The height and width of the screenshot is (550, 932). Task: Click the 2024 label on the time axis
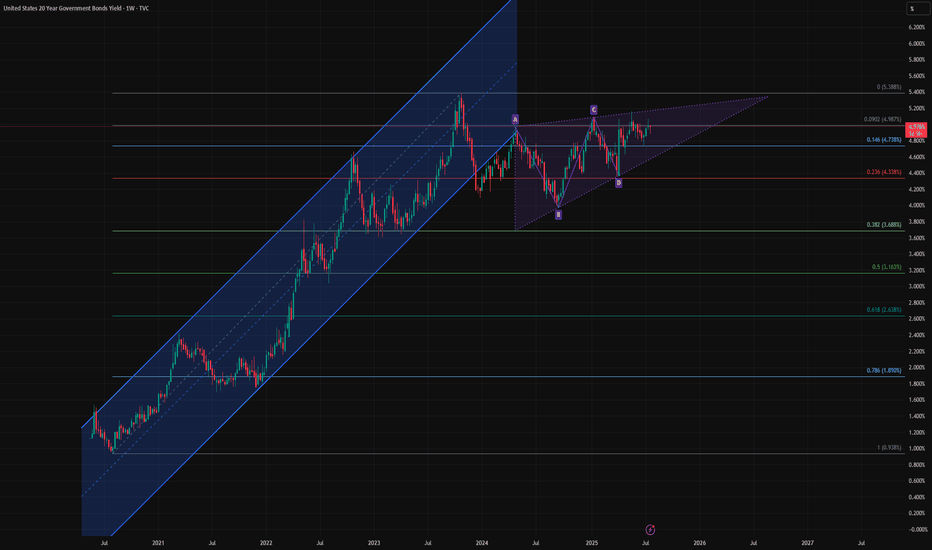482,543
